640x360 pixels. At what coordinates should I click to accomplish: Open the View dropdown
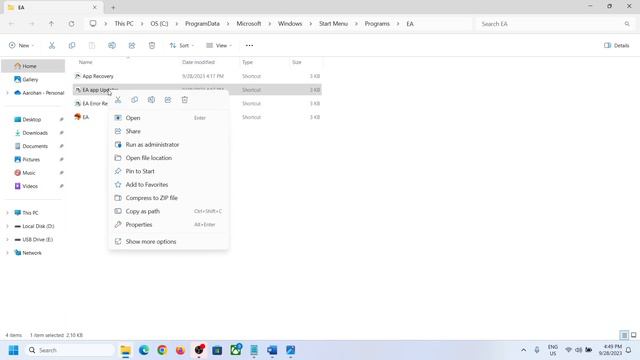pyautogui.click(x=219, y=45)
